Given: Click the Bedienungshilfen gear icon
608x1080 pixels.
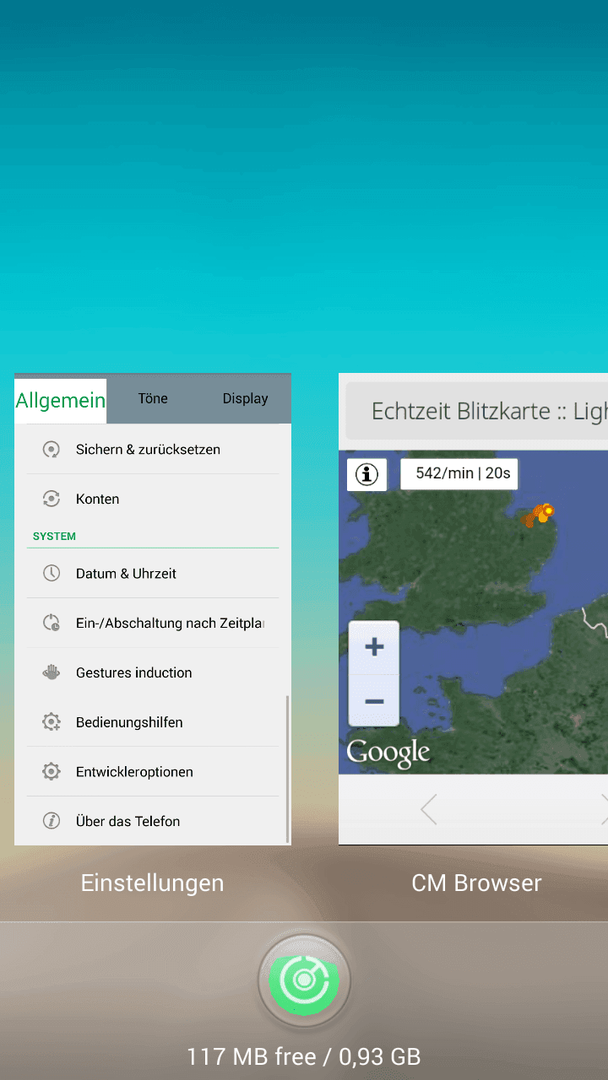Looking at the screenshot, I should (x=51, y=722).
